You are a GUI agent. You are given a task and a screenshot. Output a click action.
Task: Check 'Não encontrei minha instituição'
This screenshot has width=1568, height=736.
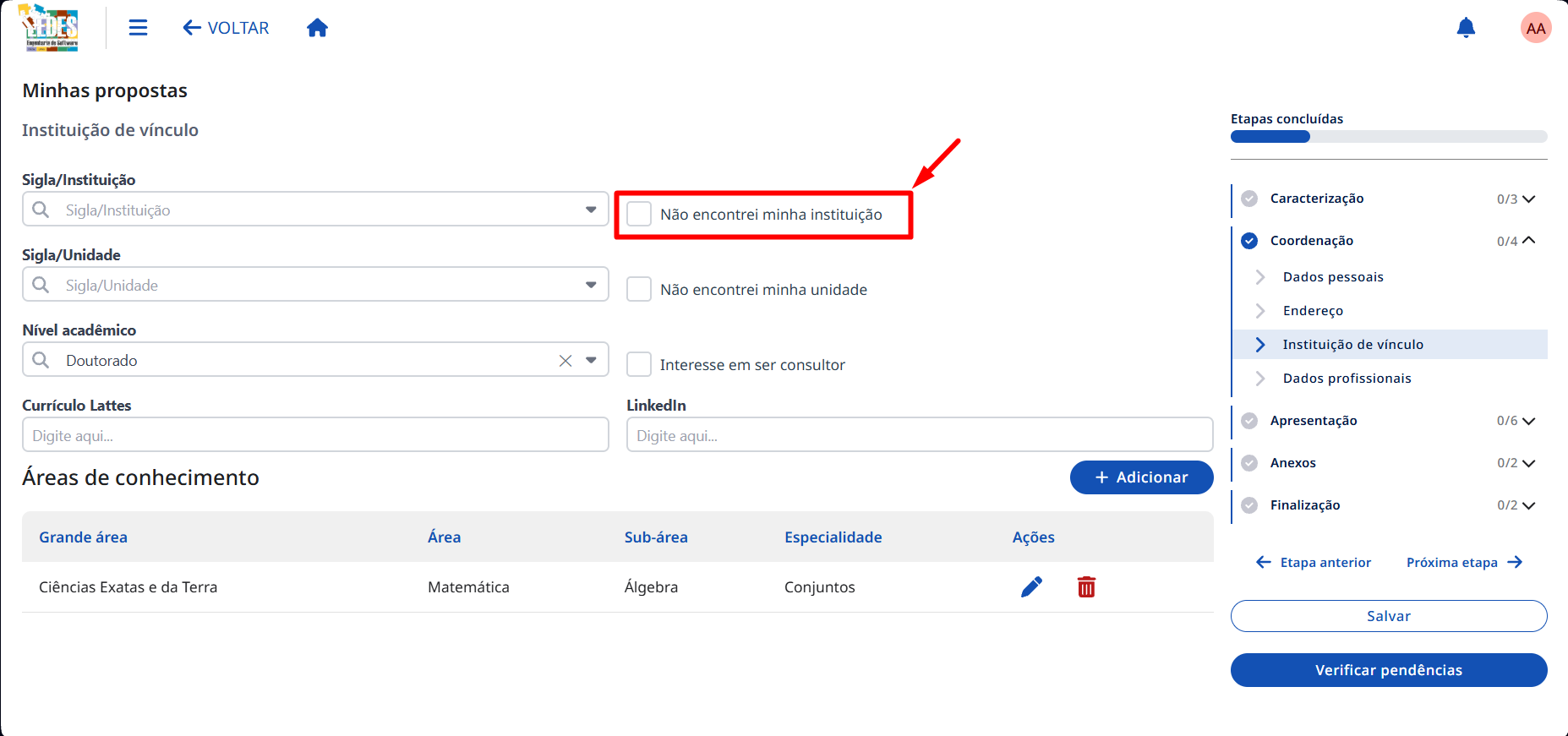click(639, 214)
